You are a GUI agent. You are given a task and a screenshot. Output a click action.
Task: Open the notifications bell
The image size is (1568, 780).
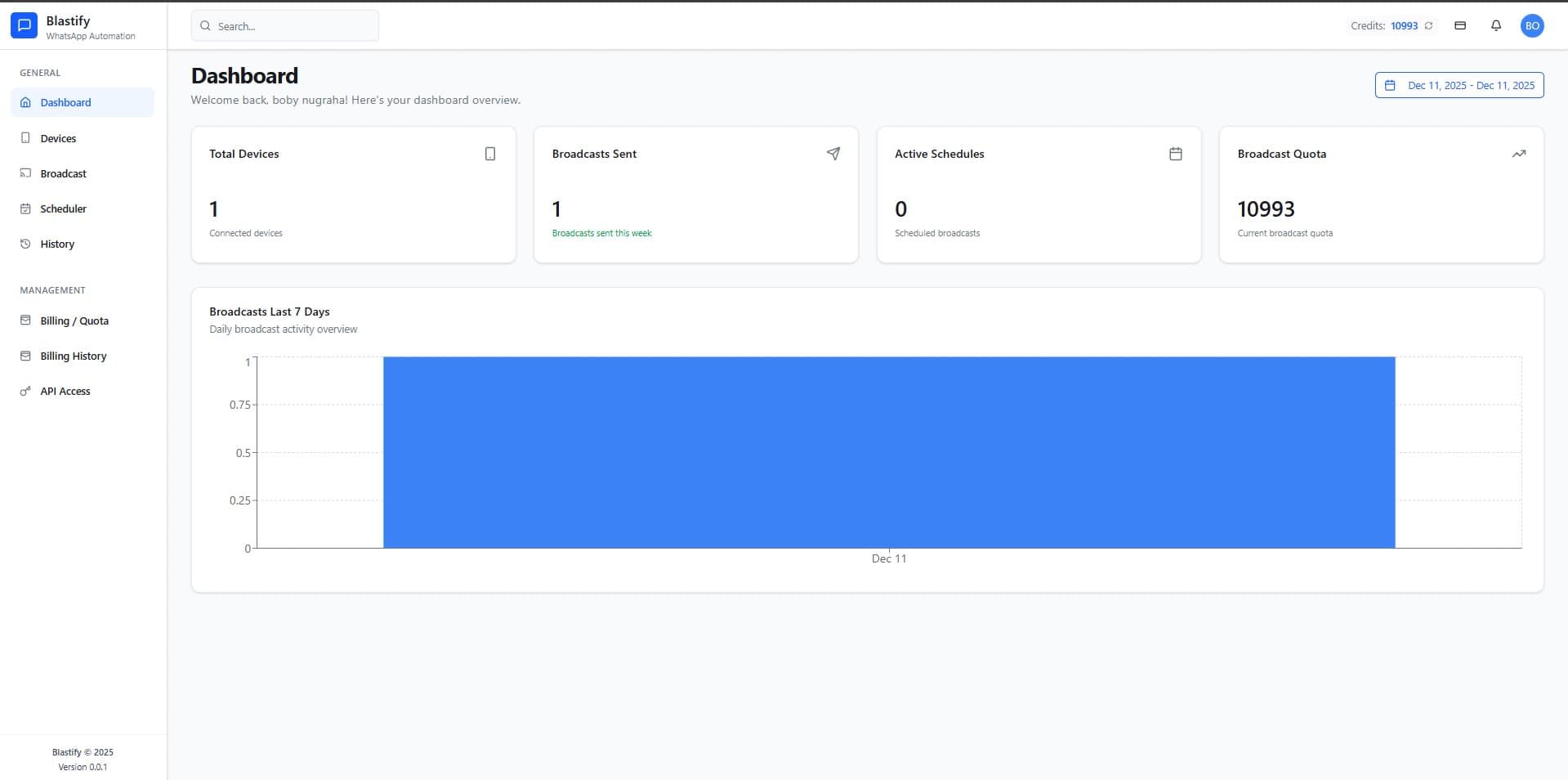tap(1496, 26)
